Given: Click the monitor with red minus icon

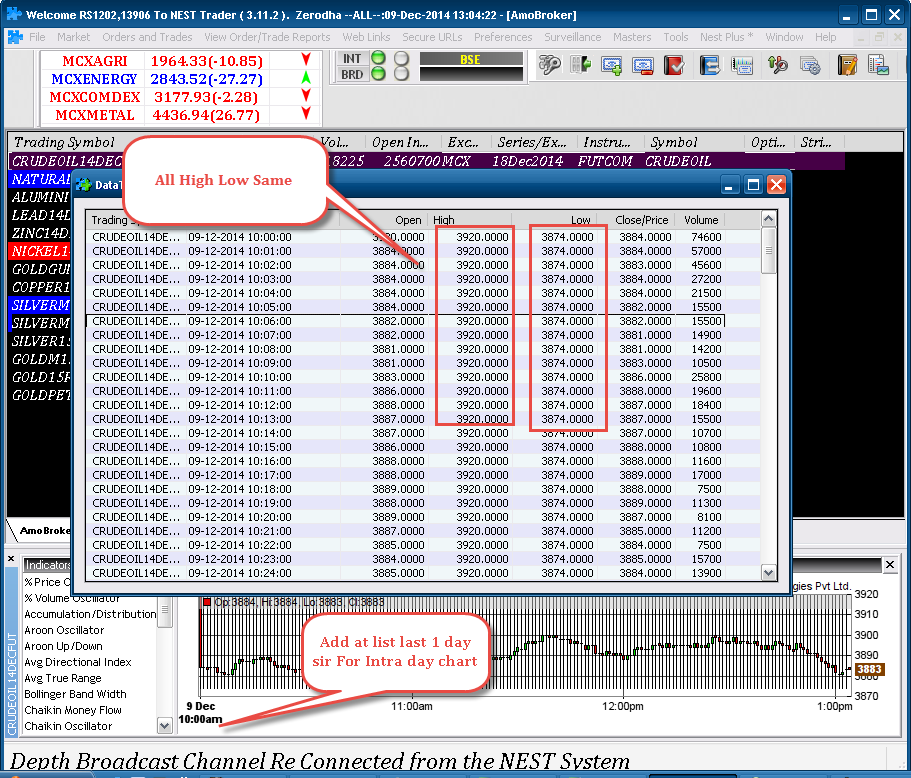Looking at the screenshot, I should 643,65.
